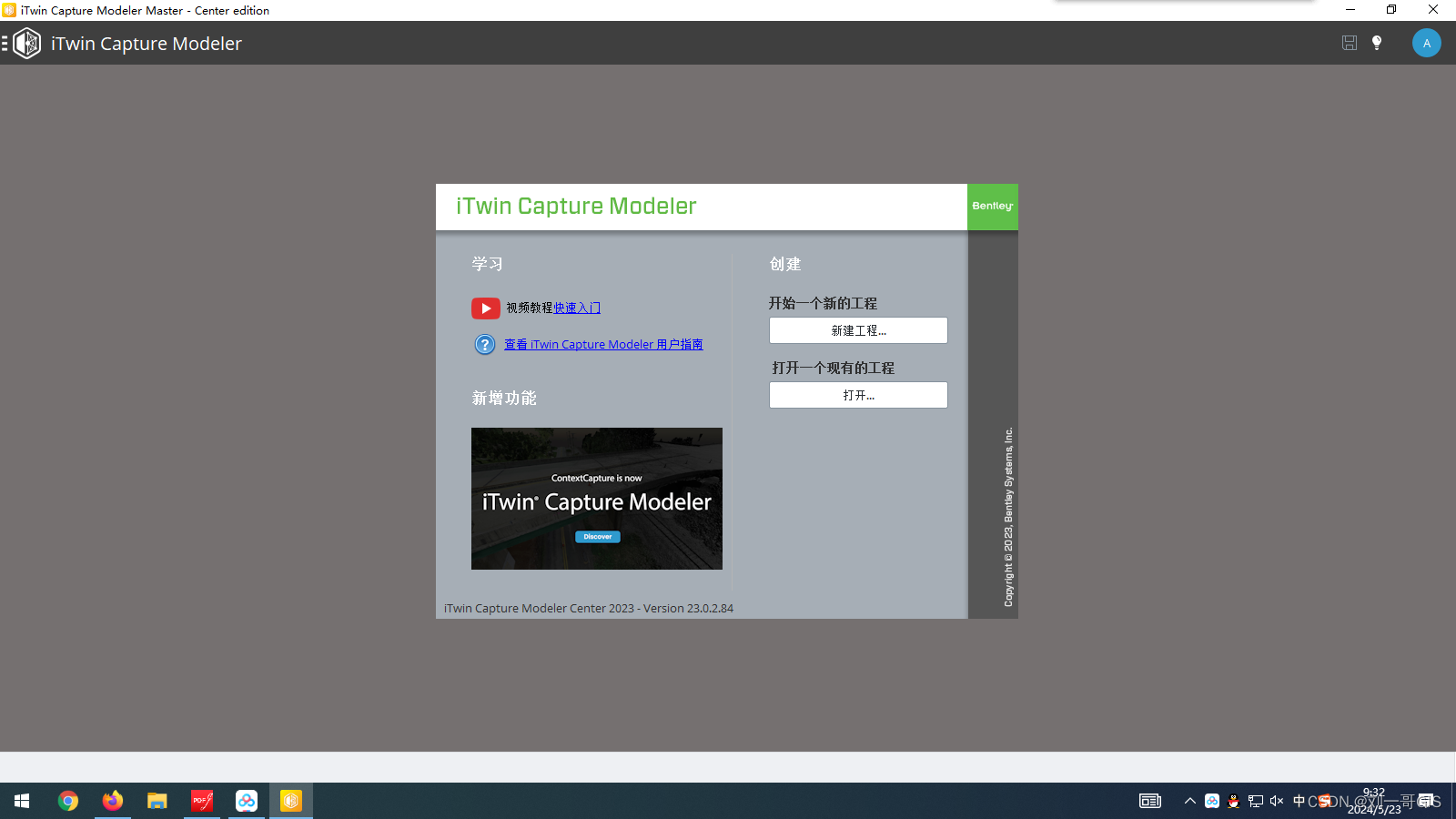1456x819 pixels.
Task: Select iTwin Capture Modeler taskbar icon
Action: coord(291,801)
